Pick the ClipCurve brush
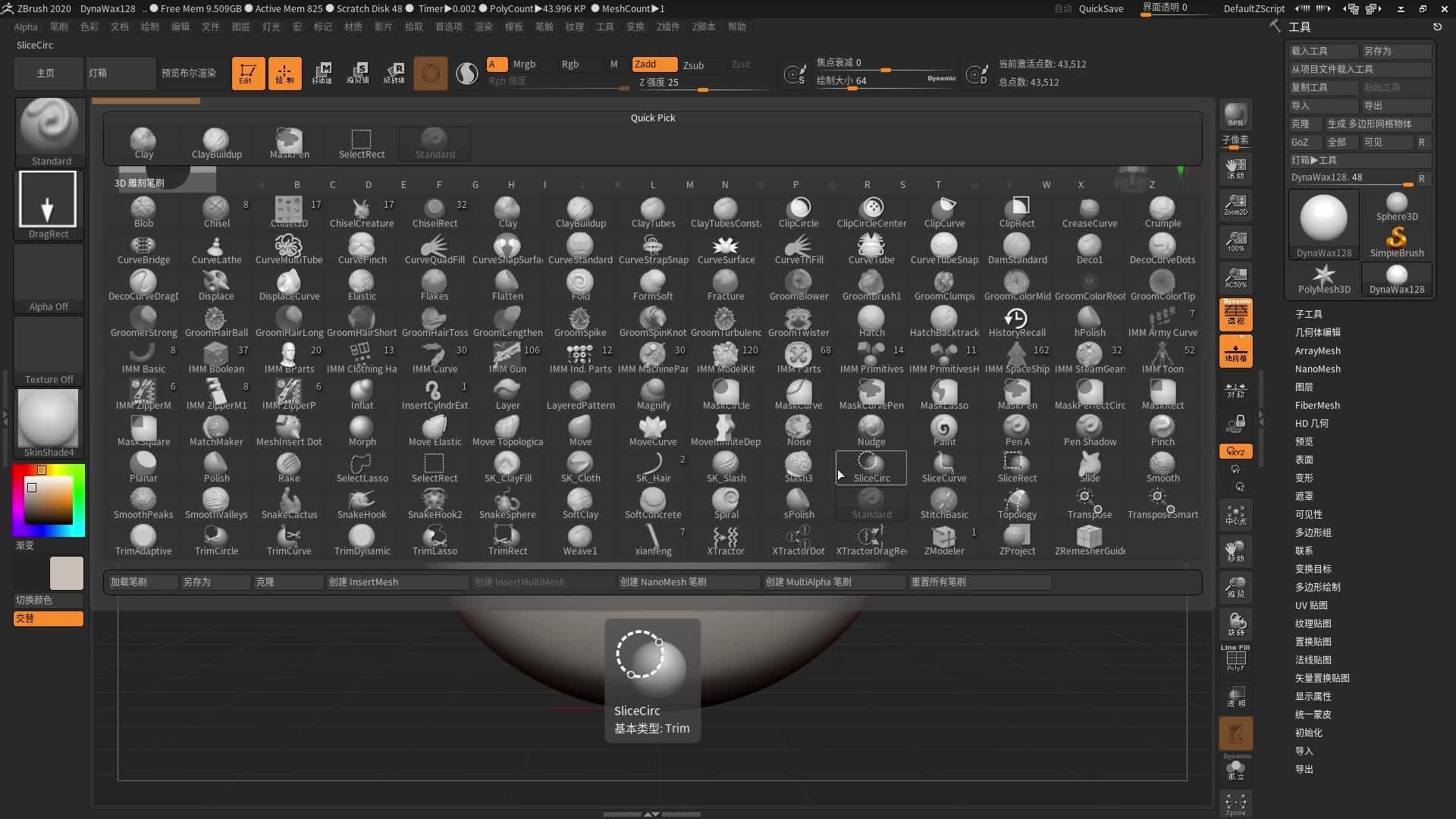 pyautogui.click(x=944, y=212)
